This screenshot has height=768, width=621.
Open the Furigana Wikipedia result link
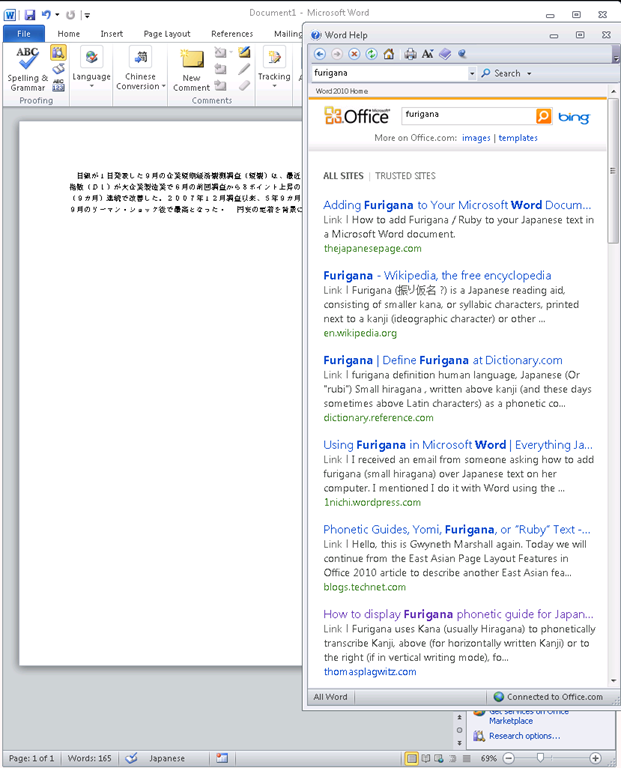click(437, 275)
